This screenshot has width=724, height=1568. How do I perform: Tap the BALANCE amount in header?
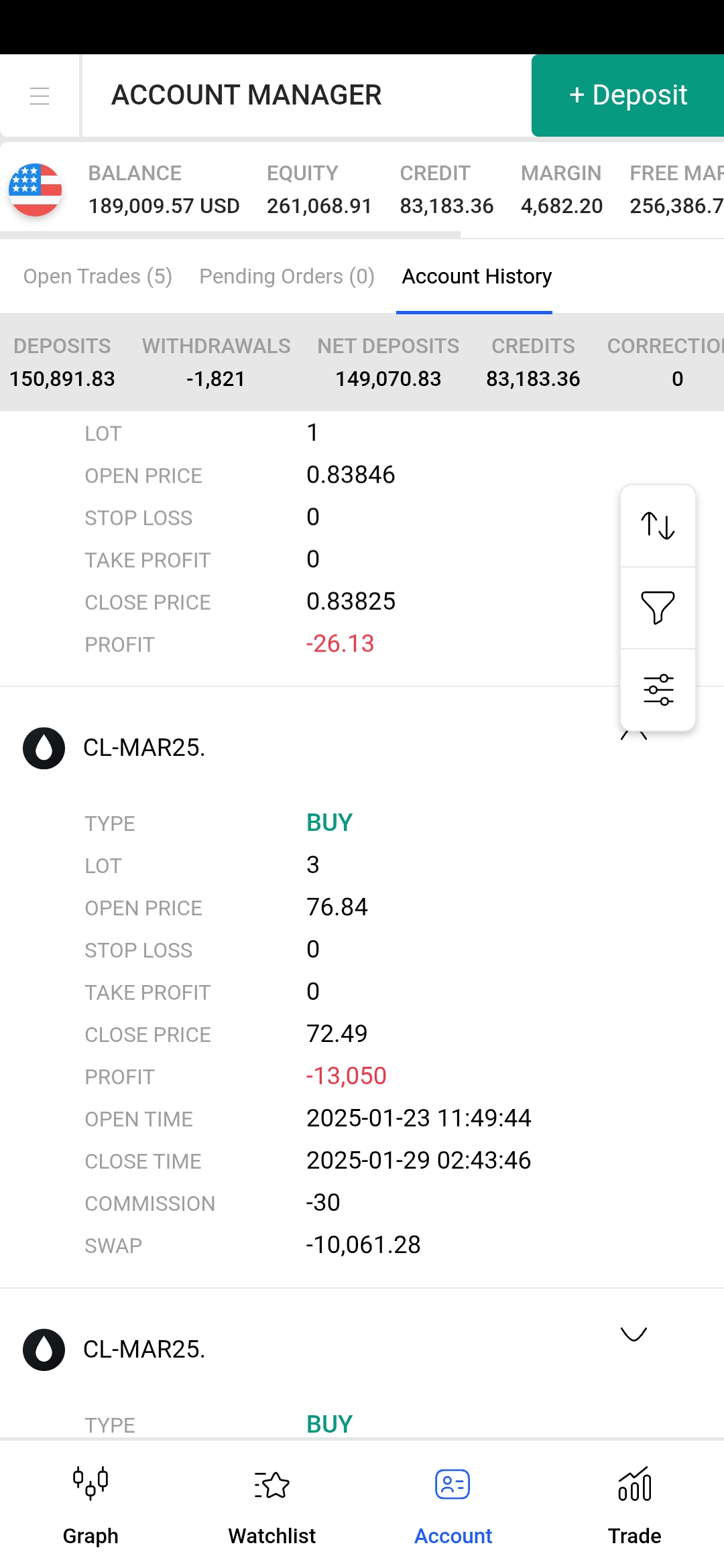tap(164, 206)
